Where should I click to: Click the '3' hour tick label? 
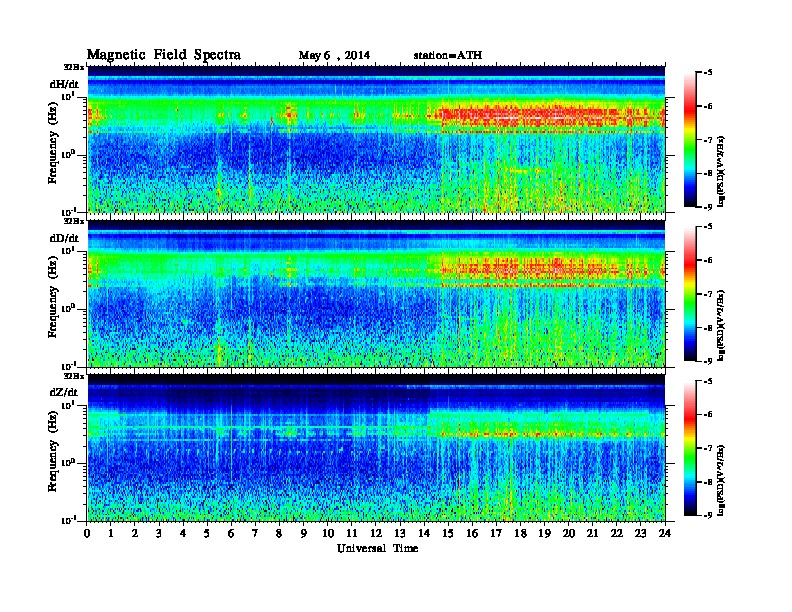click(x=159, y=533)
